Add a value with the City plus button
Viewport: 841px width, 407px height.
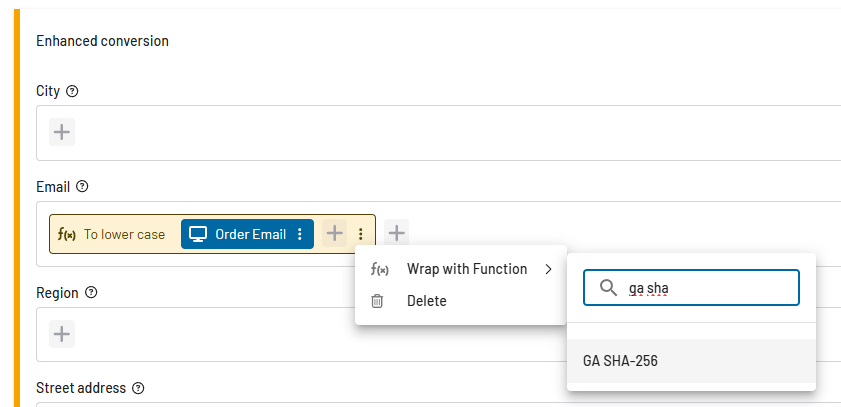(x=62, y=132)
